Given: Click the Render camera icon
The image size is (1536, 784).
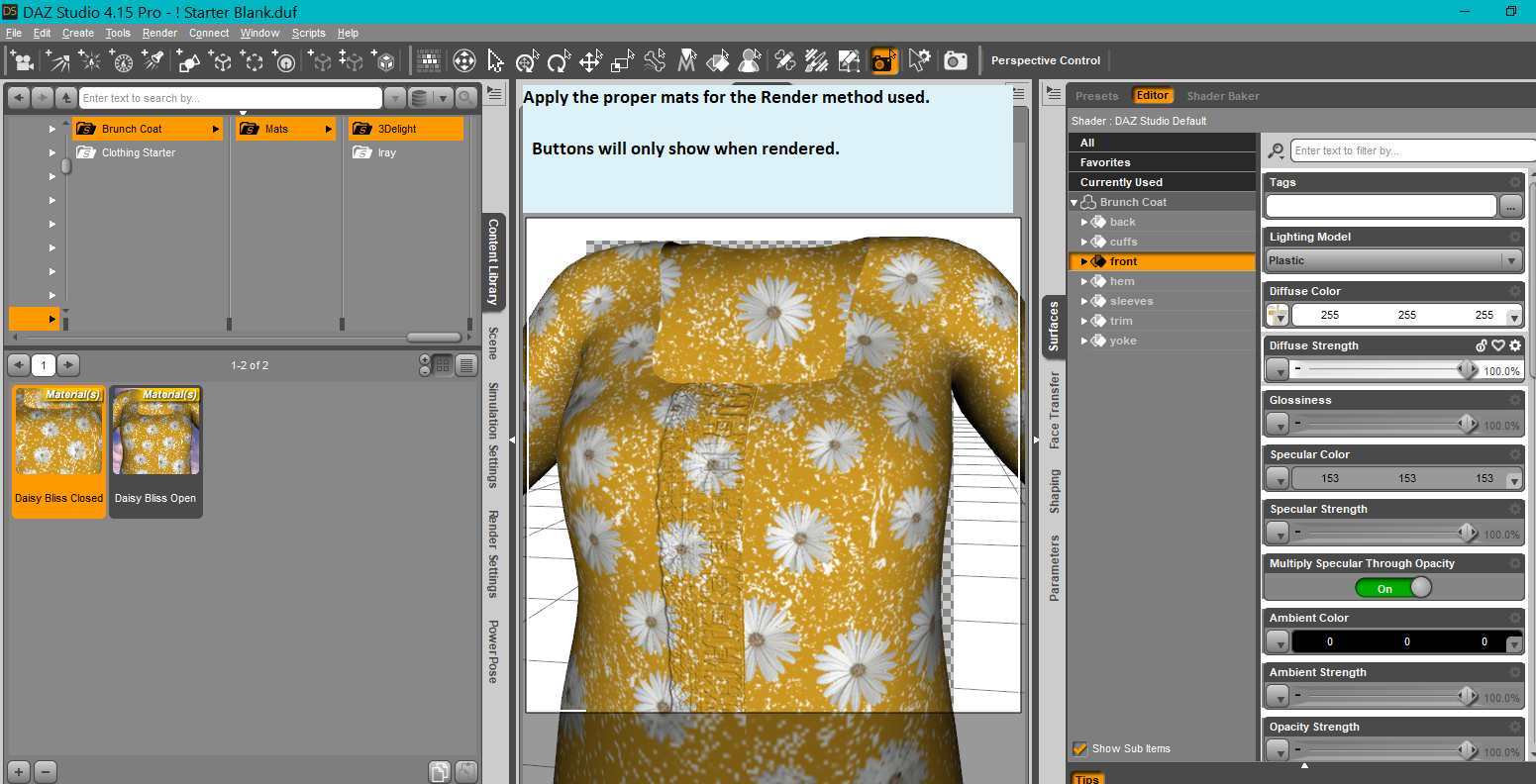Looking at the screenshot, I should click(x=955, y=60).
